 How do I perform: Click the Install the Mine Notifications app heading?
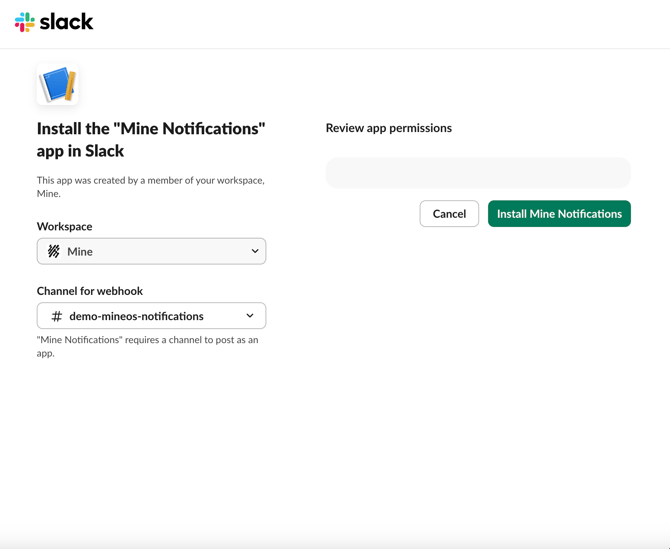point(151,140)
